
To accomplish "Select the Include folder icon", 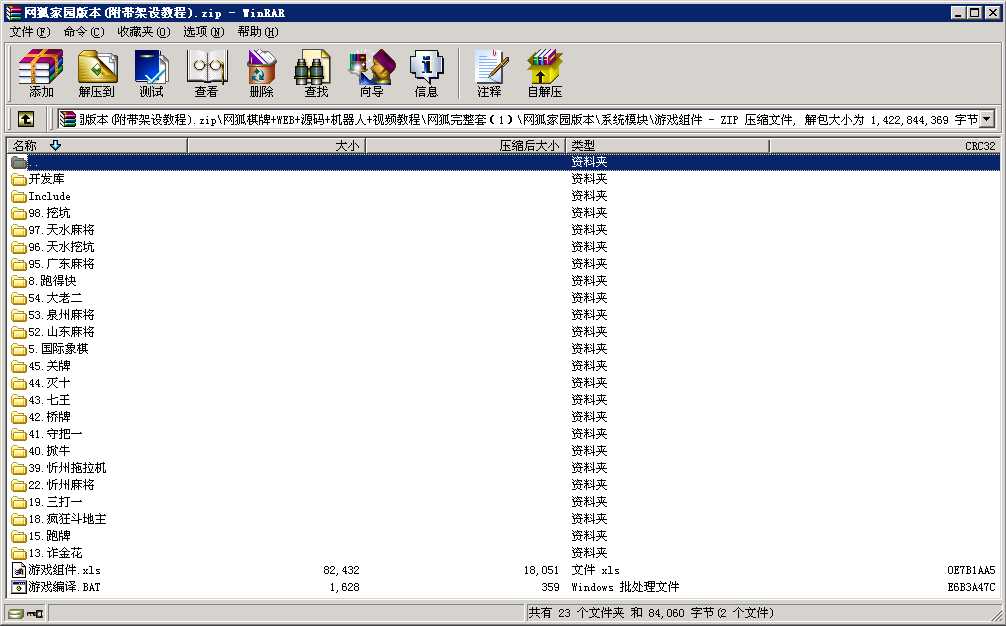I will (x=19, y=196).
